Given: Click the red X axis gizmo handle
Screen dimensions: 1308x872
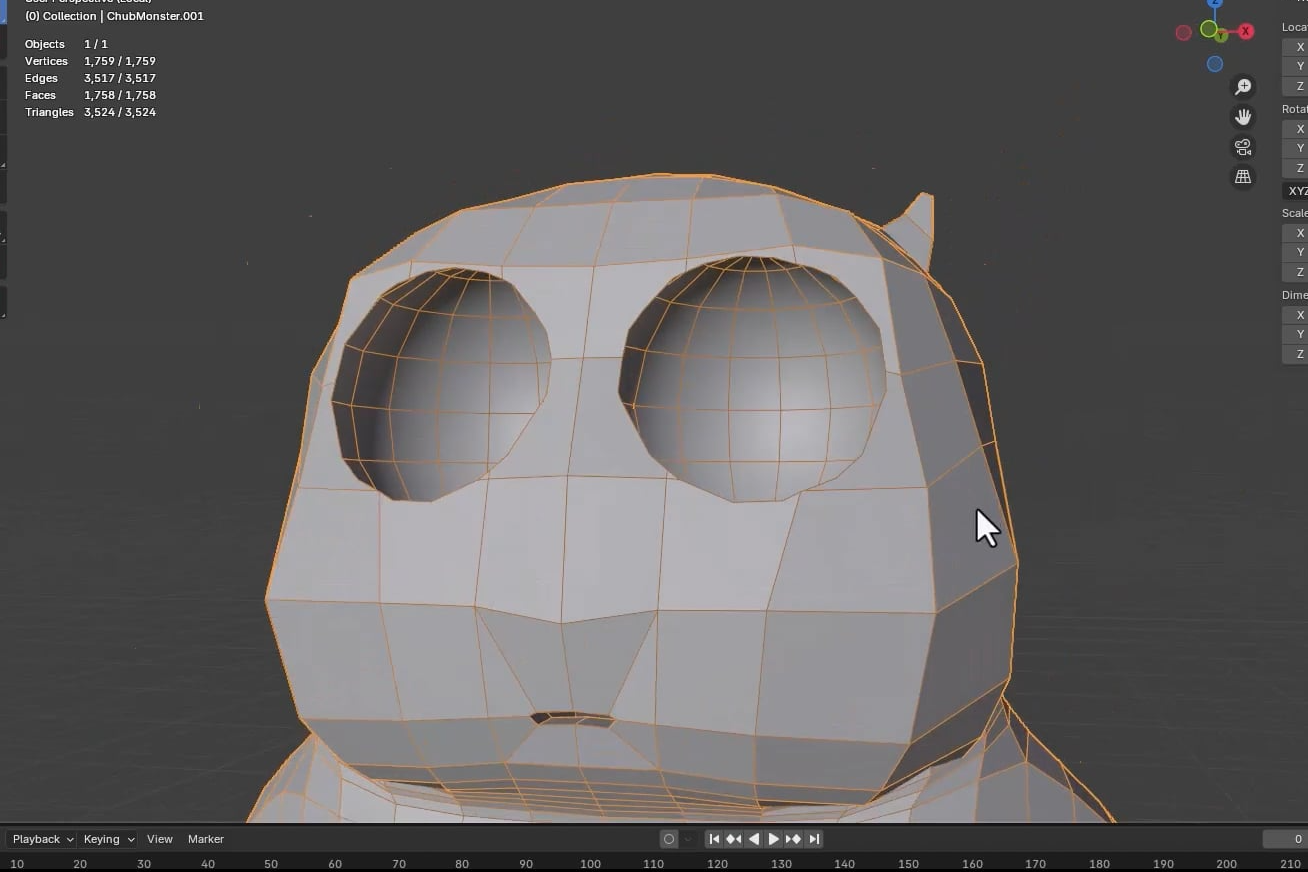Looking at the screenshot, I should coord(1246,31).
